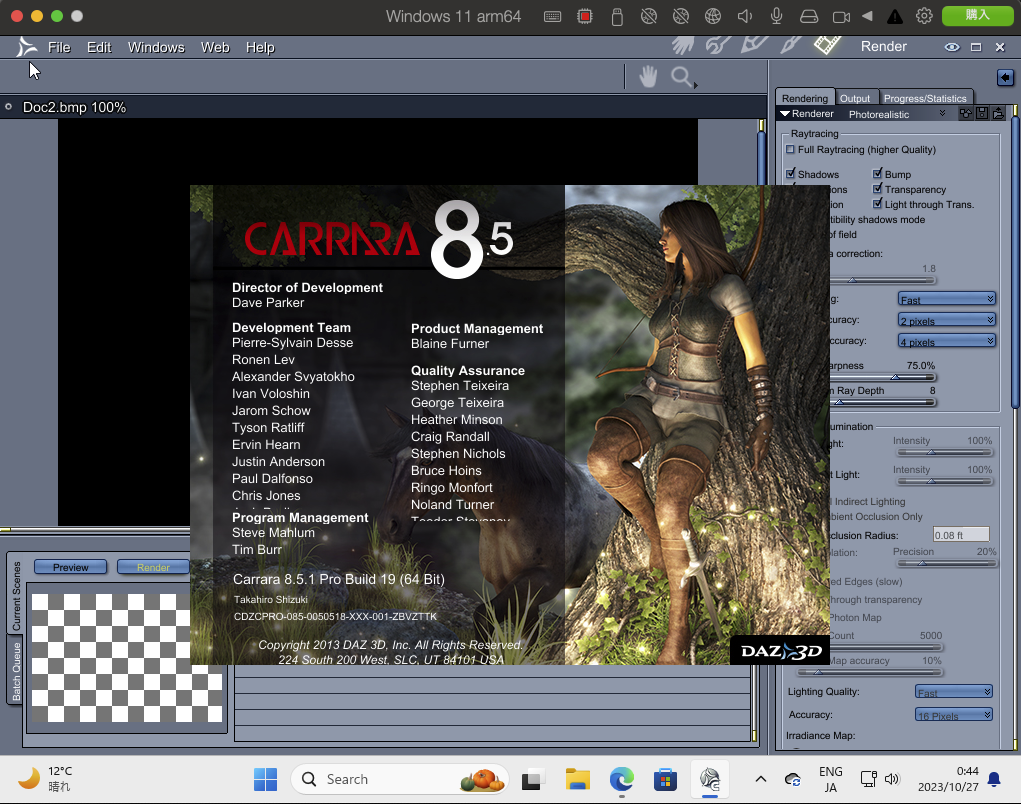Select the zoom magnifier tool

click(682, 77)
